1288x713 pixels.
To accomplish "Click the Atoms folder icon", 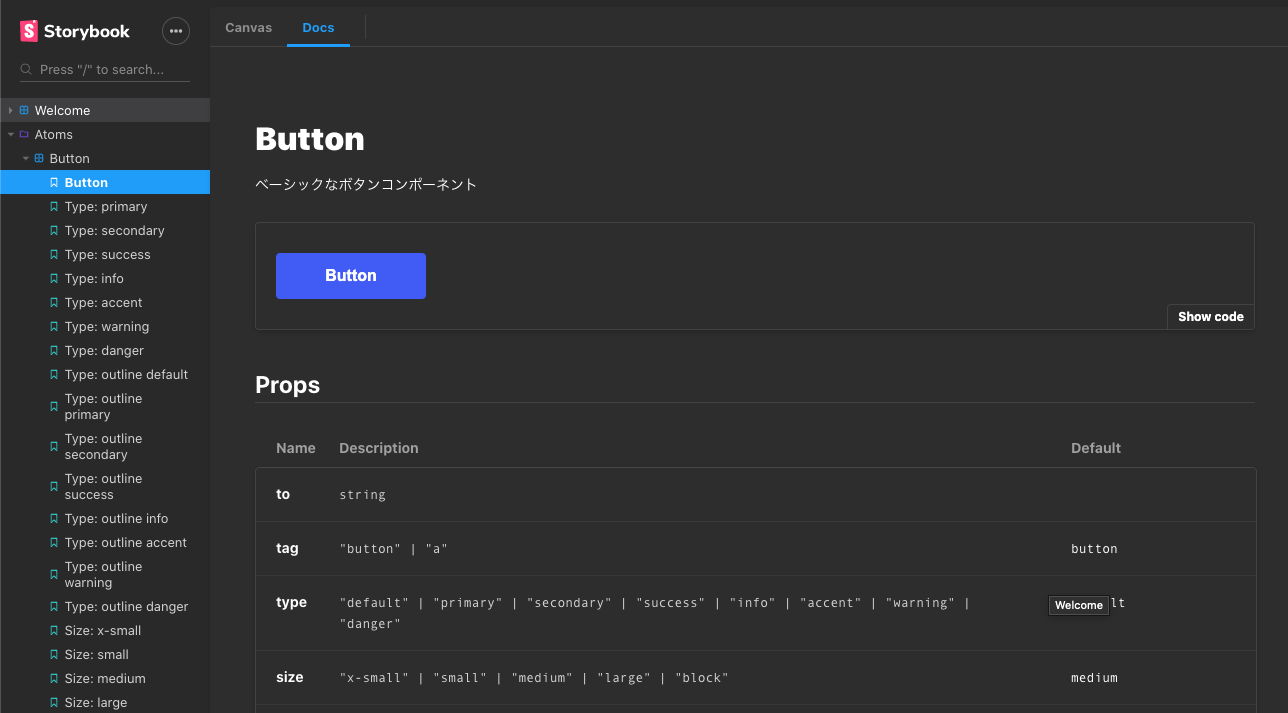I will coord(24,135).
